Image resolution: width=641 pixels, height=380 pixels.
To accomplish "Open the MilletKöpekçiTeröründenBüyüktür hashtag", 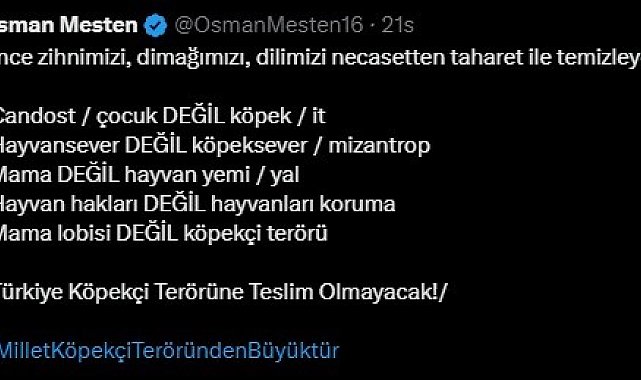I will pyautogui.click(x=169, y=351).
